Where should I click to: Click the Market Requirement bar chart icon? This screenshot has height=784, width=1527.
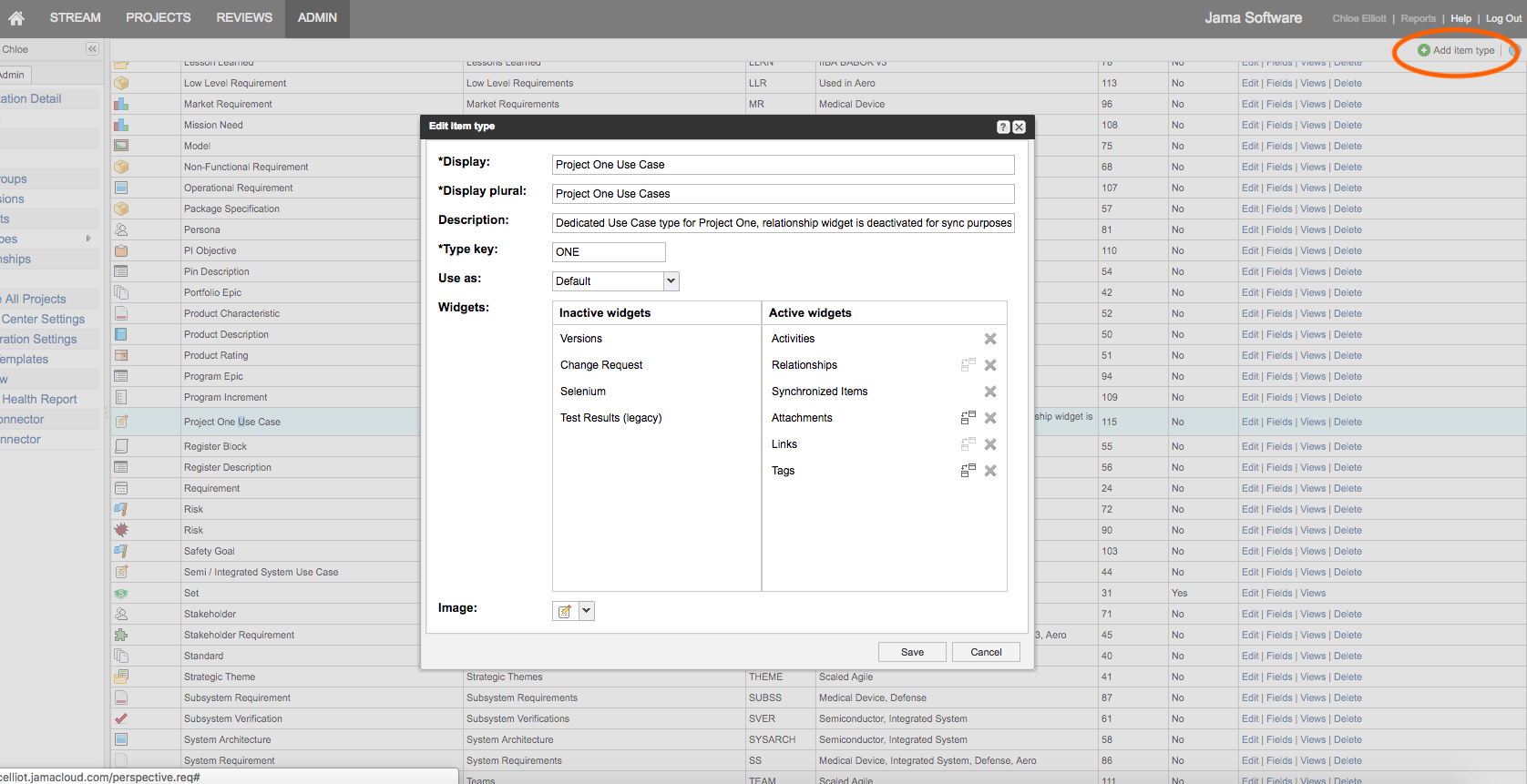click(121, 104)
